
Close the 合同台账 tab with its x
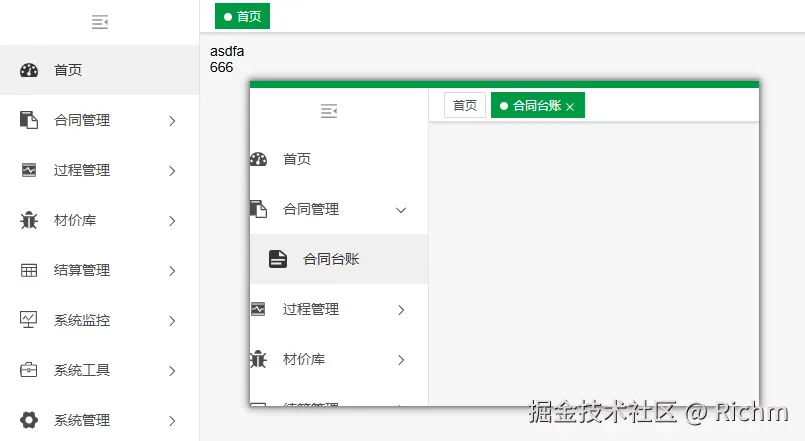[570, 106]
